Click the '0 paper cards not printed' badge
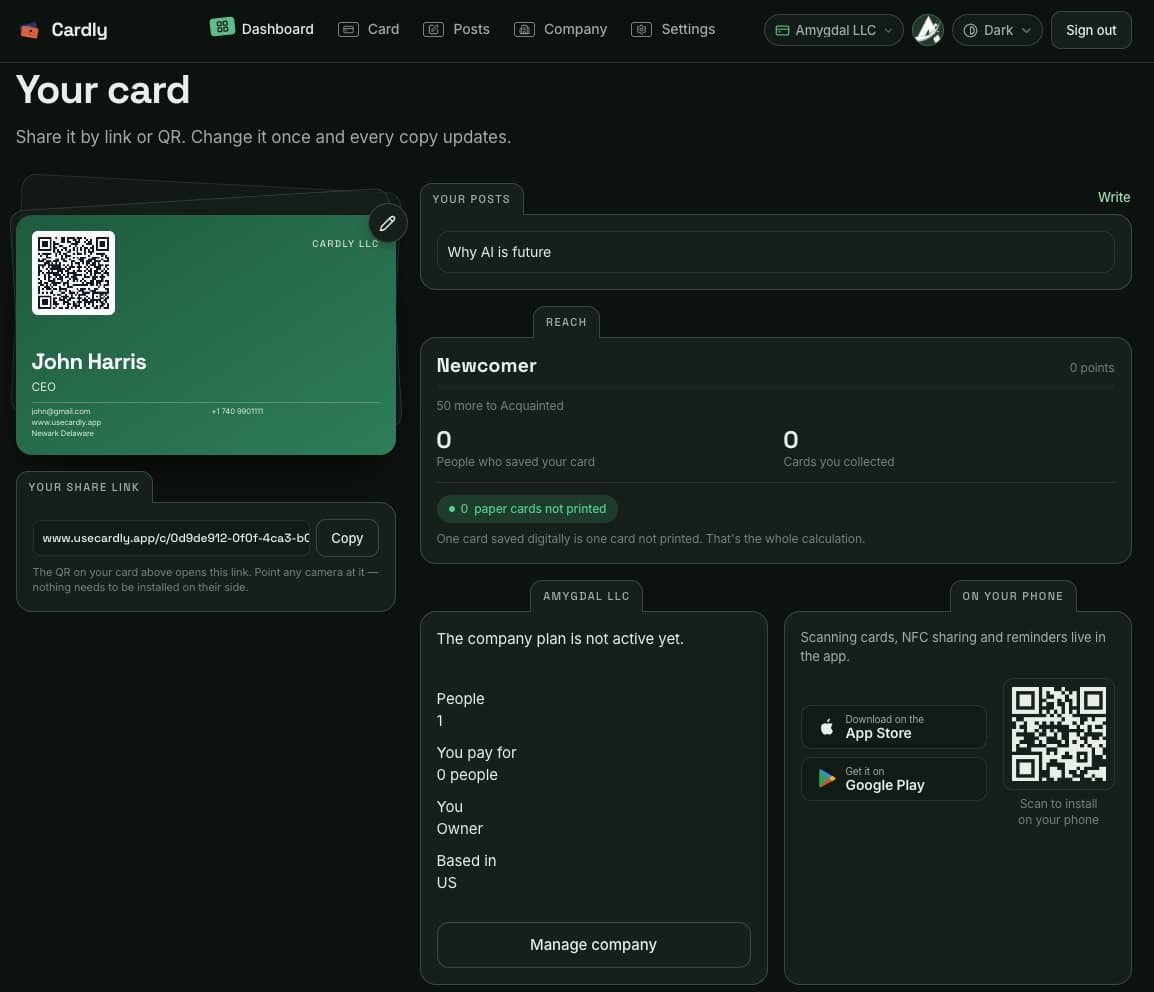Viewport: 1154px width, 992px height. 527,509
